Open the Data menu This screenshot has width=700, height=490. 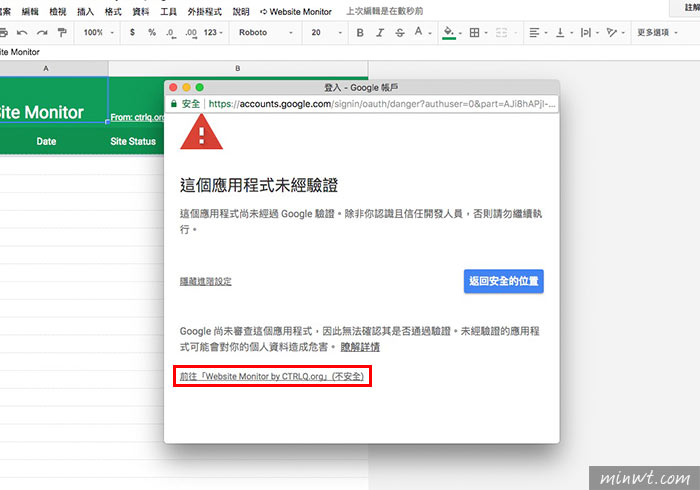(141, 12)
